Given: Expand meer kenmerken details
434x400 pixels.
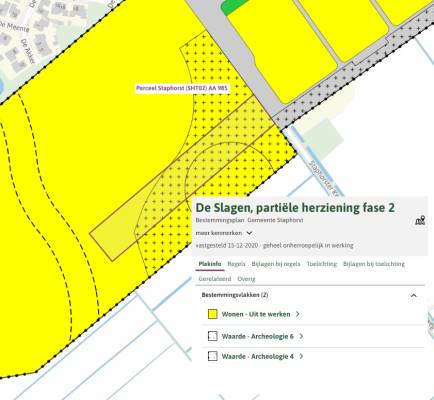Looking at the screenshot, I should [x=224, y=233].
